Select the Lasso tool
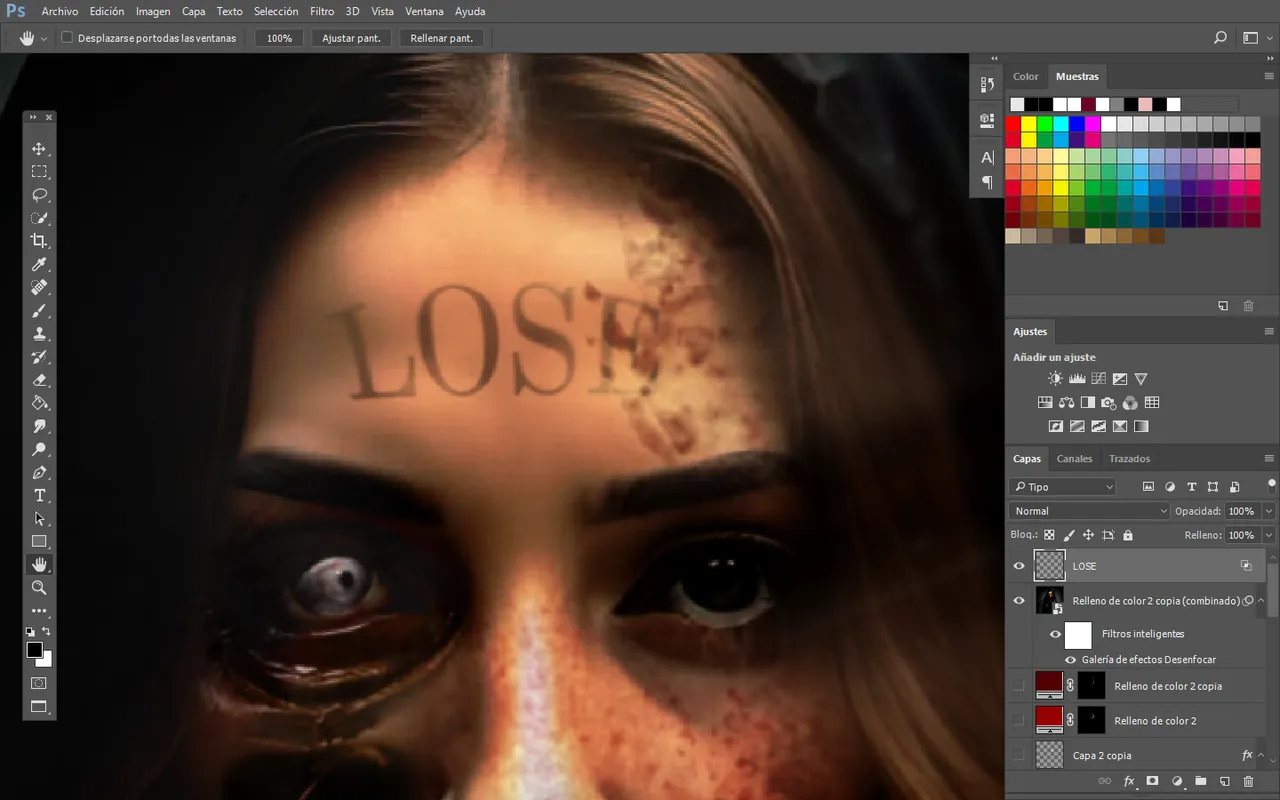 point(39,195)
